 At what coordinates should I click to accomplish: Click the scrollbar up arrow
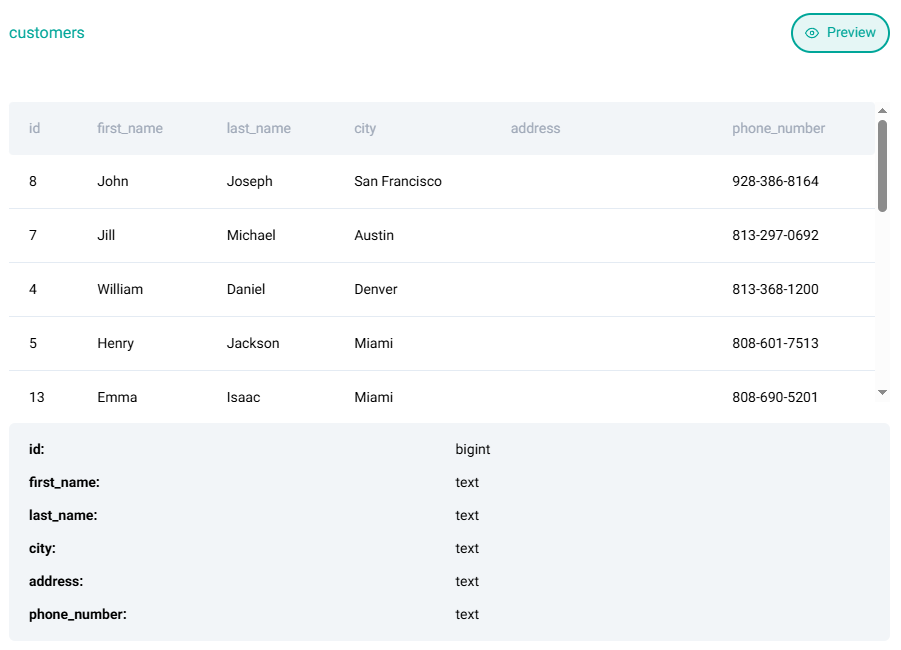pos(882,110)
